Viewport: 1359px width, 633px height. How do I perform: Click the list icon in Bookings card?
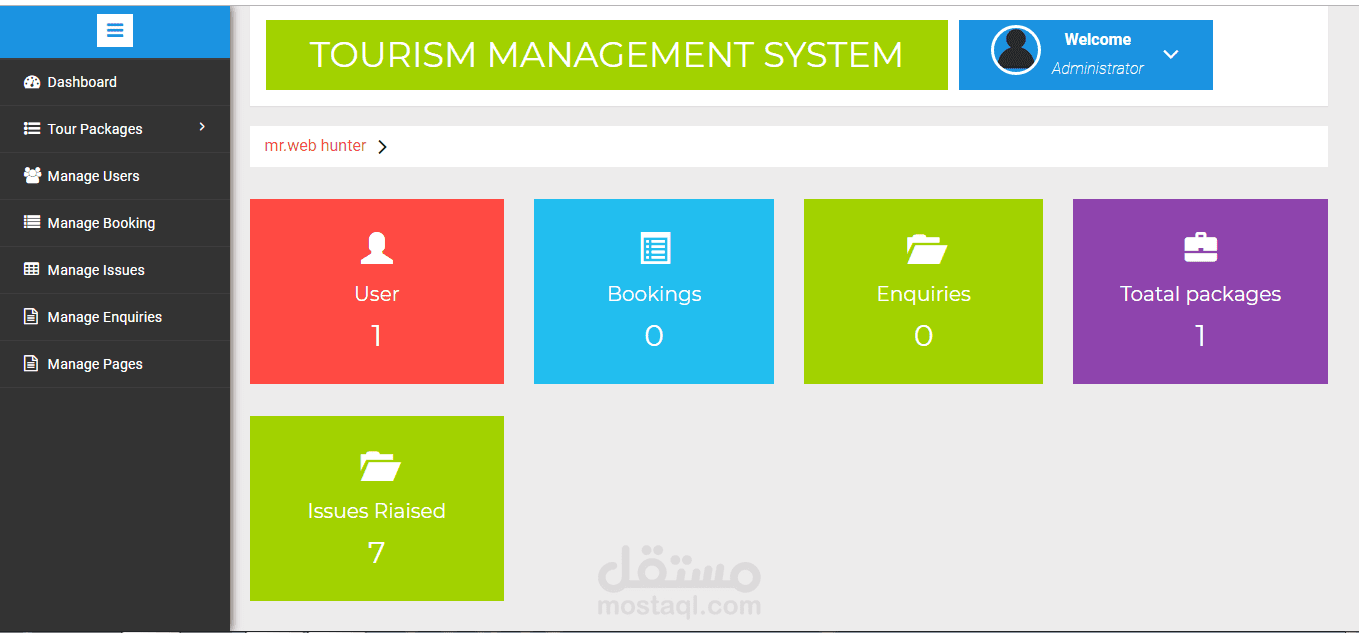coord(655,248)
